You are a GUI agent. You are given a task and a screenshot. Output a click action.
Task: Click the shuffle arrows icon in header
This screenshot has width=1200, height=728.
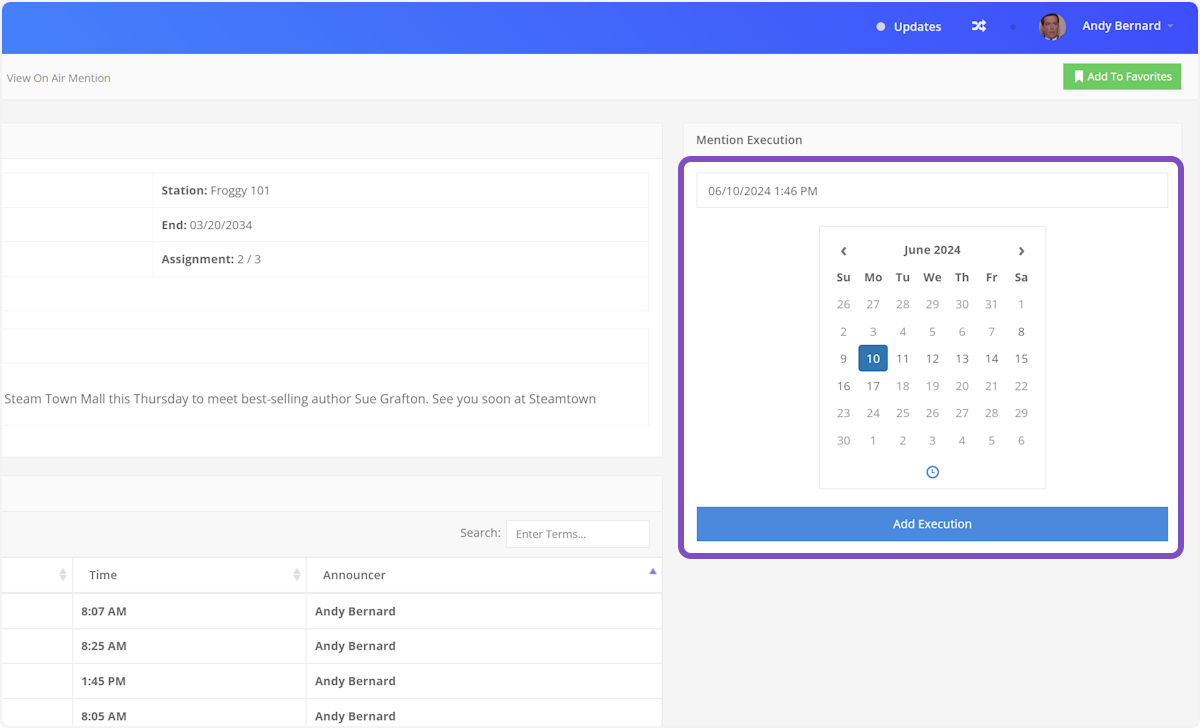978,27
